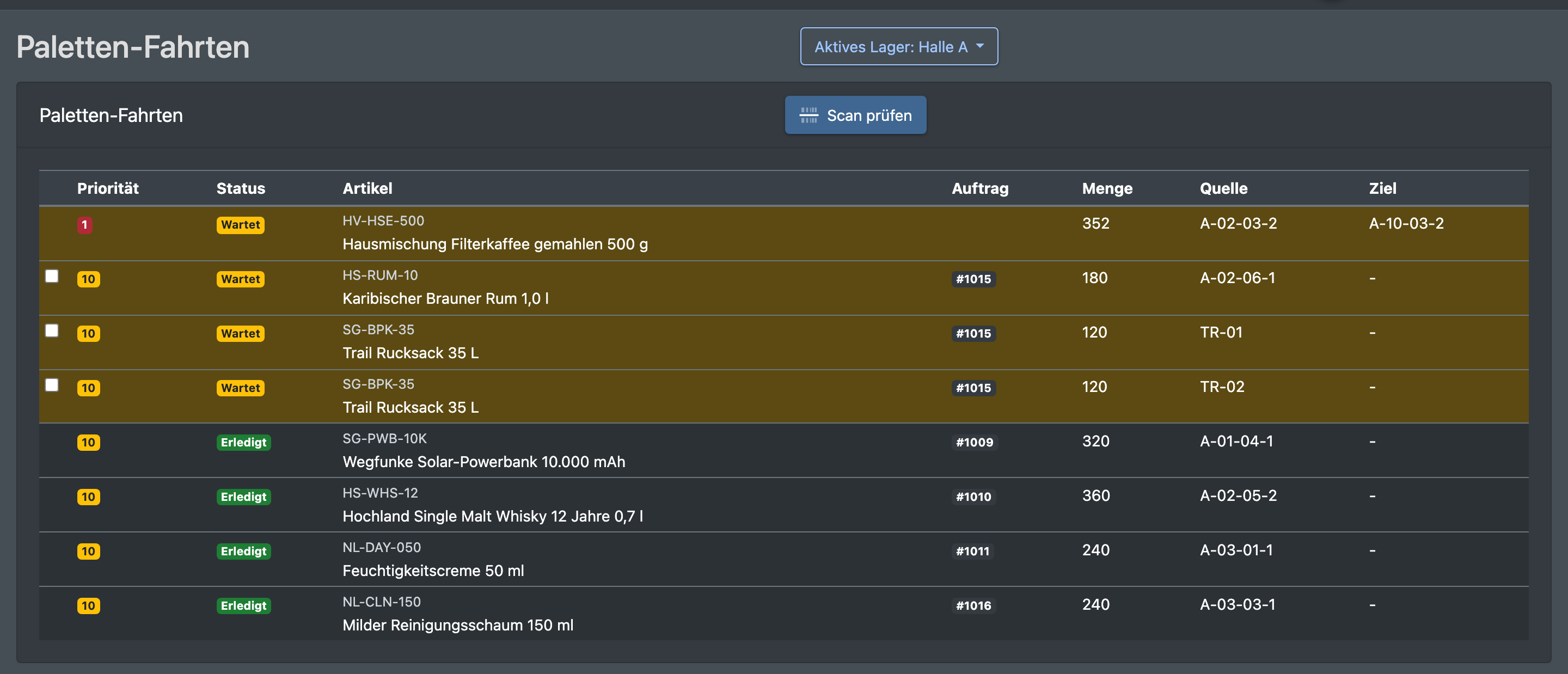Click the Wartet badge in the HV-HSE-500 row

pyautogui.click(x=241, y=225)
